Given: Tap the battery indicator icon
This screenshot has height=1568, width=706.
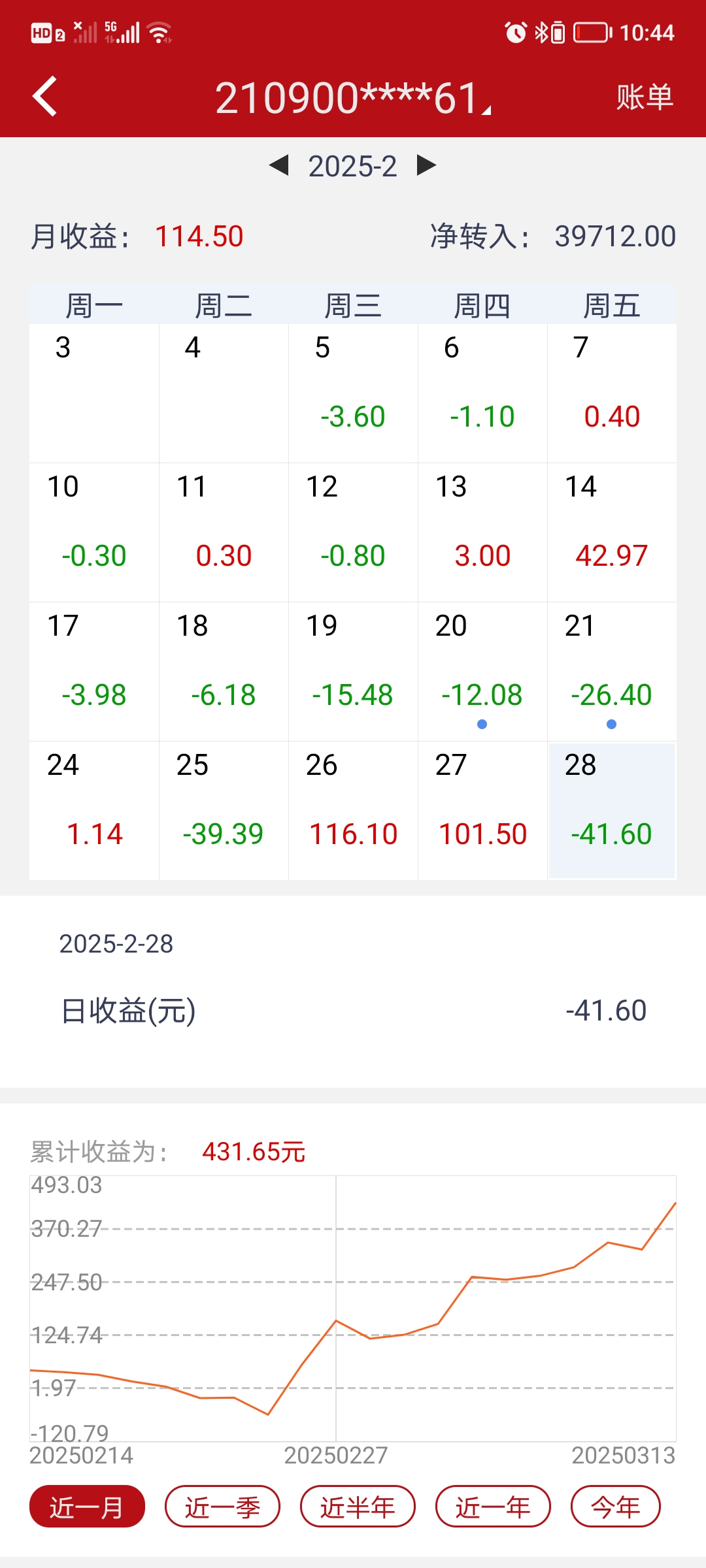Looking at the screenshot, I should [x=592, y=32].
